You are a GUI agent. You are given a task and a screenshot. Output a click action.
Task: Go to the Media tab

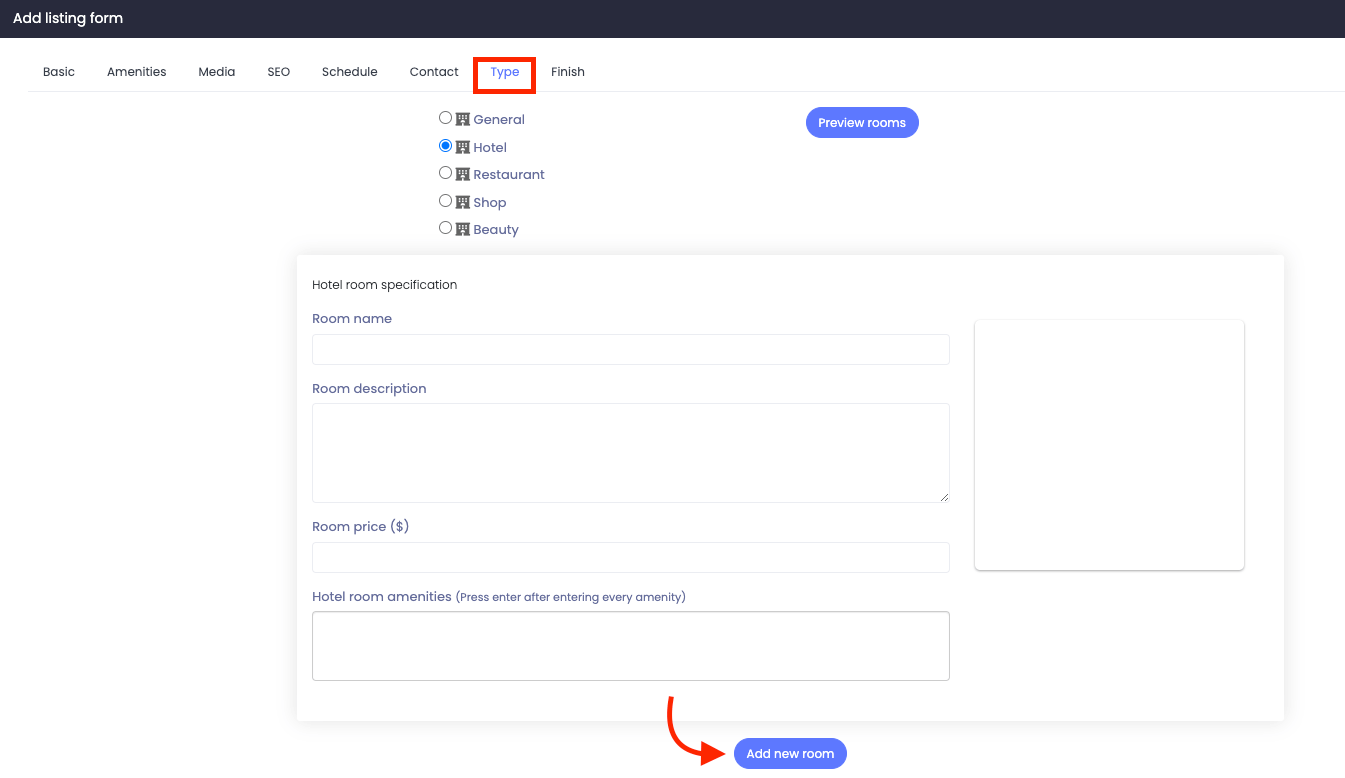pos(217,72)
